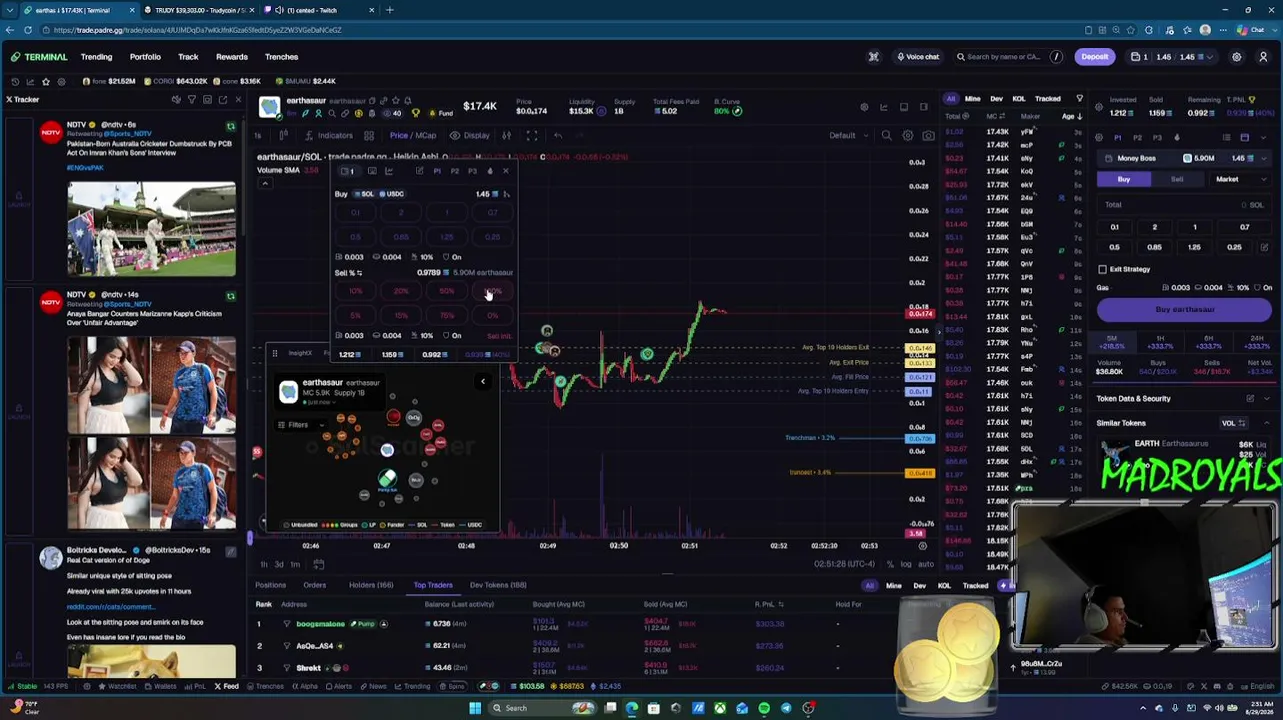Open the user profile icon

pyautogui.click(x=1263, y=57)
